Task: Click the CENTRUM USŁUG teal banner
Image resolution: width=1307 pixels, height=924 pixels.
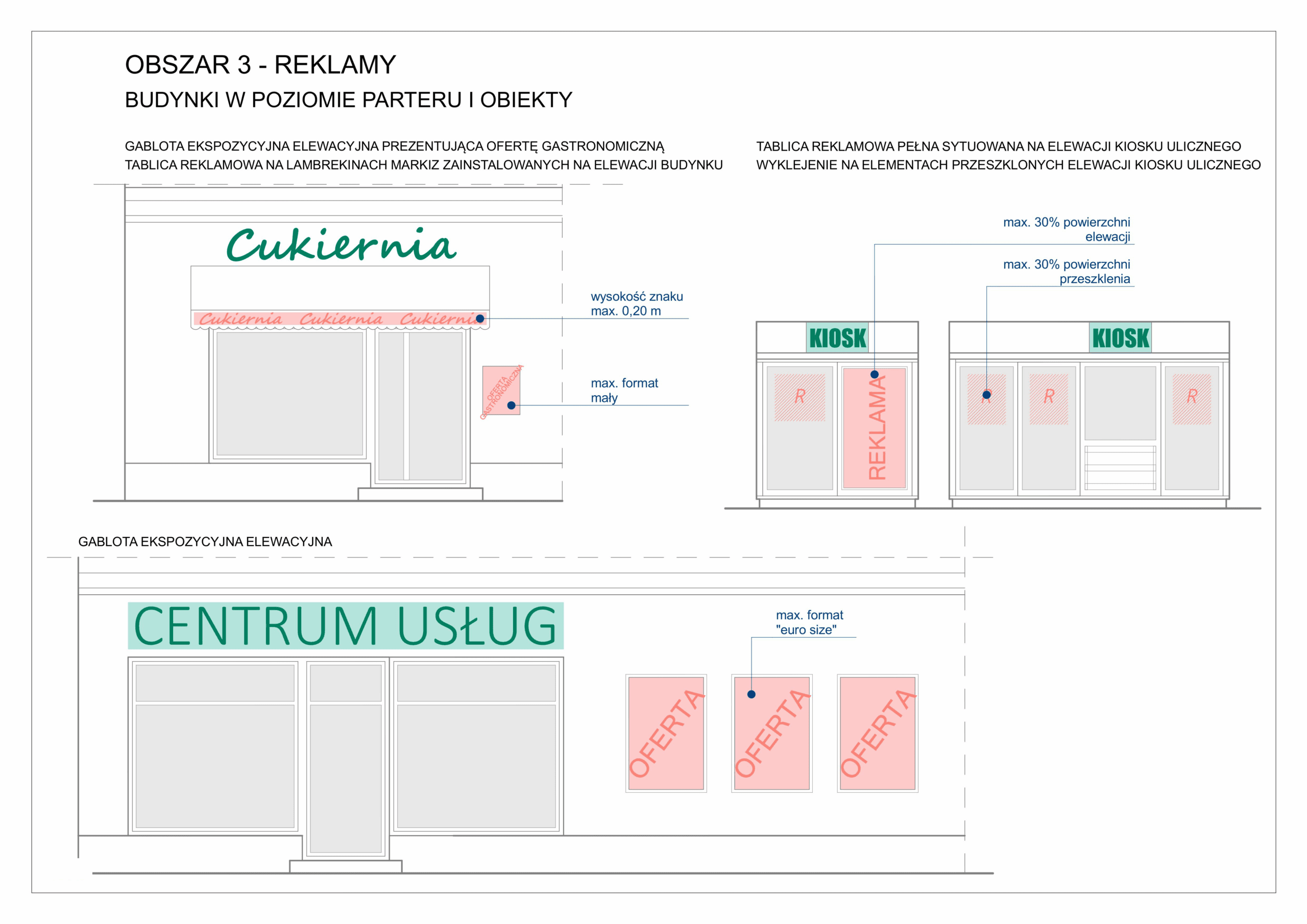Action: click(x=346, y=626)
